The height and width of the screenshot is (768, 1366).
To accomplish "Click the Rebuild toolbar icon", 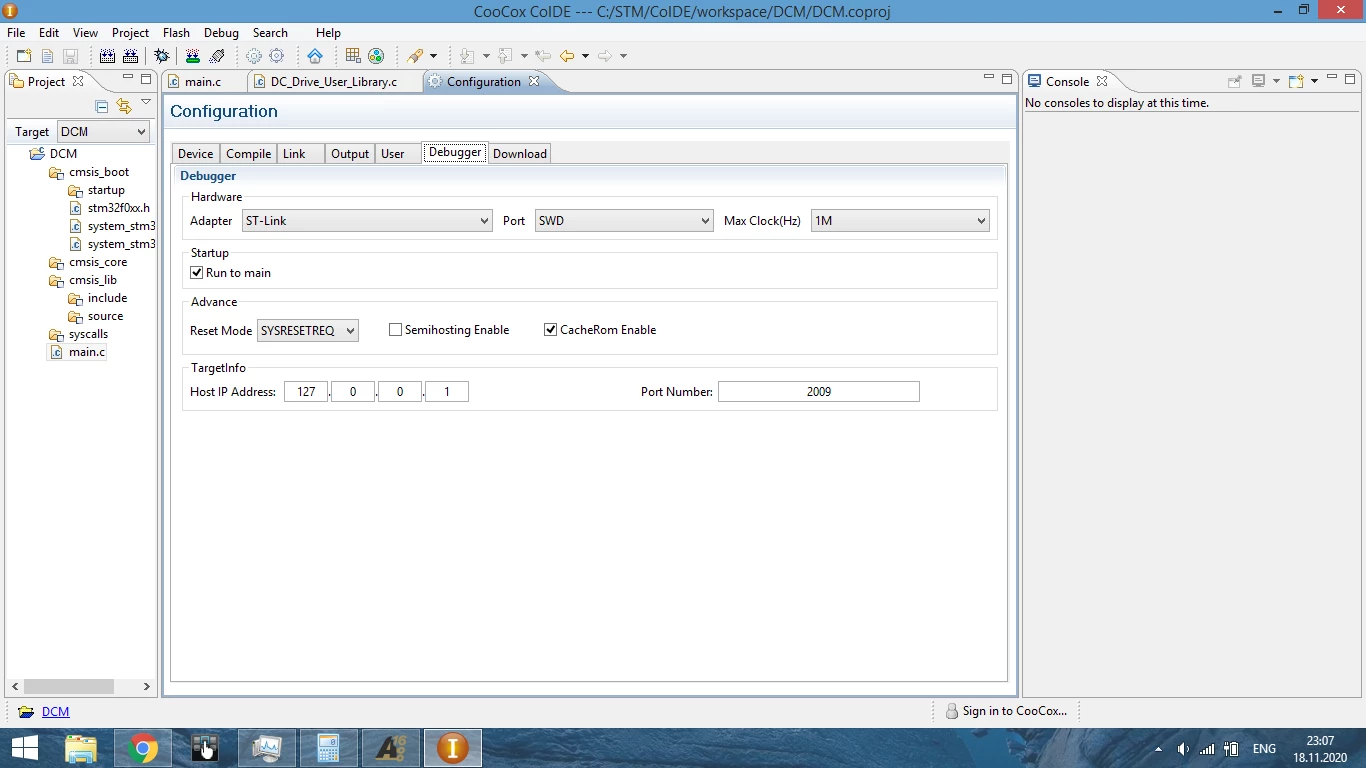I will [x=130, y=56].
